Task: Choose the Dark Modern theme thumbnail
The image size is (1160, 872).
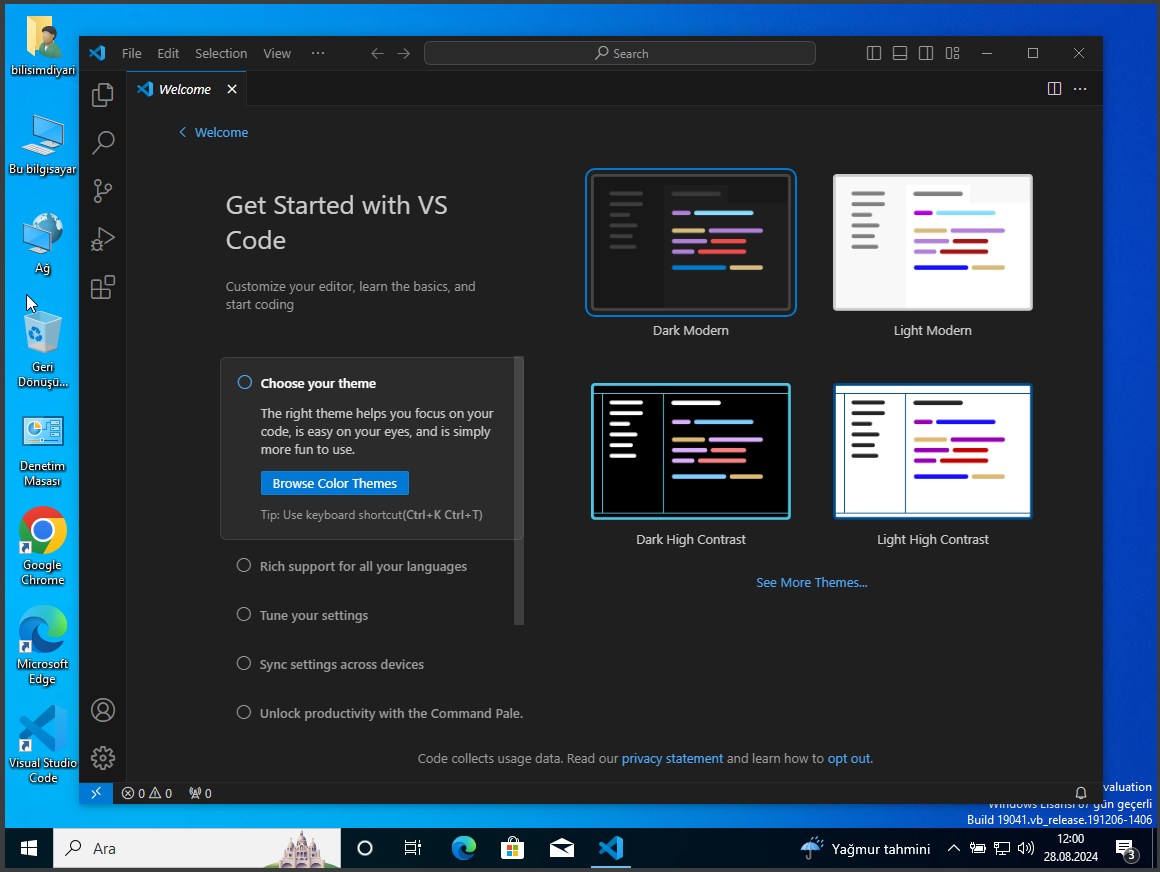Action: [690, 243]
